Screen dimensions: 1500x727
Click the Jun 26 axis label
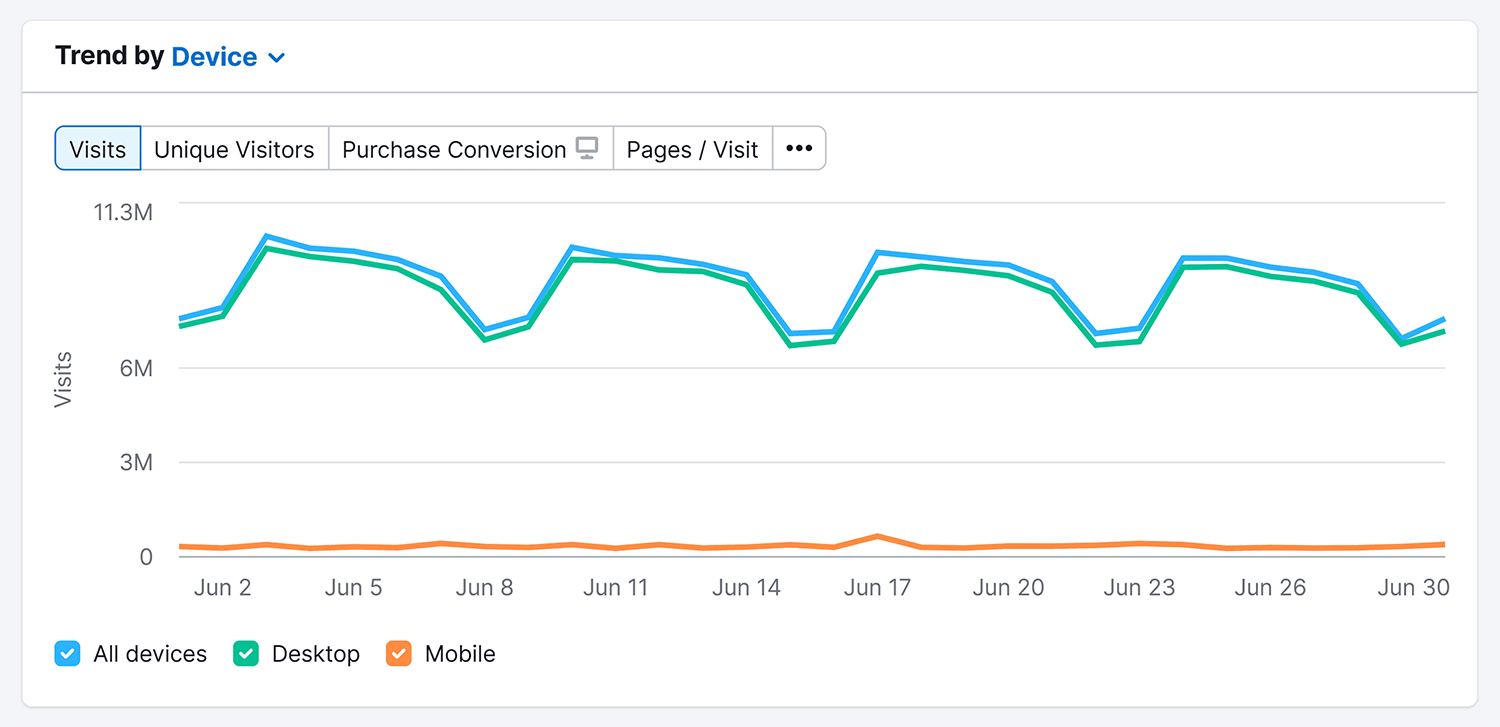pyautogui.click(x=1270, y=587)
